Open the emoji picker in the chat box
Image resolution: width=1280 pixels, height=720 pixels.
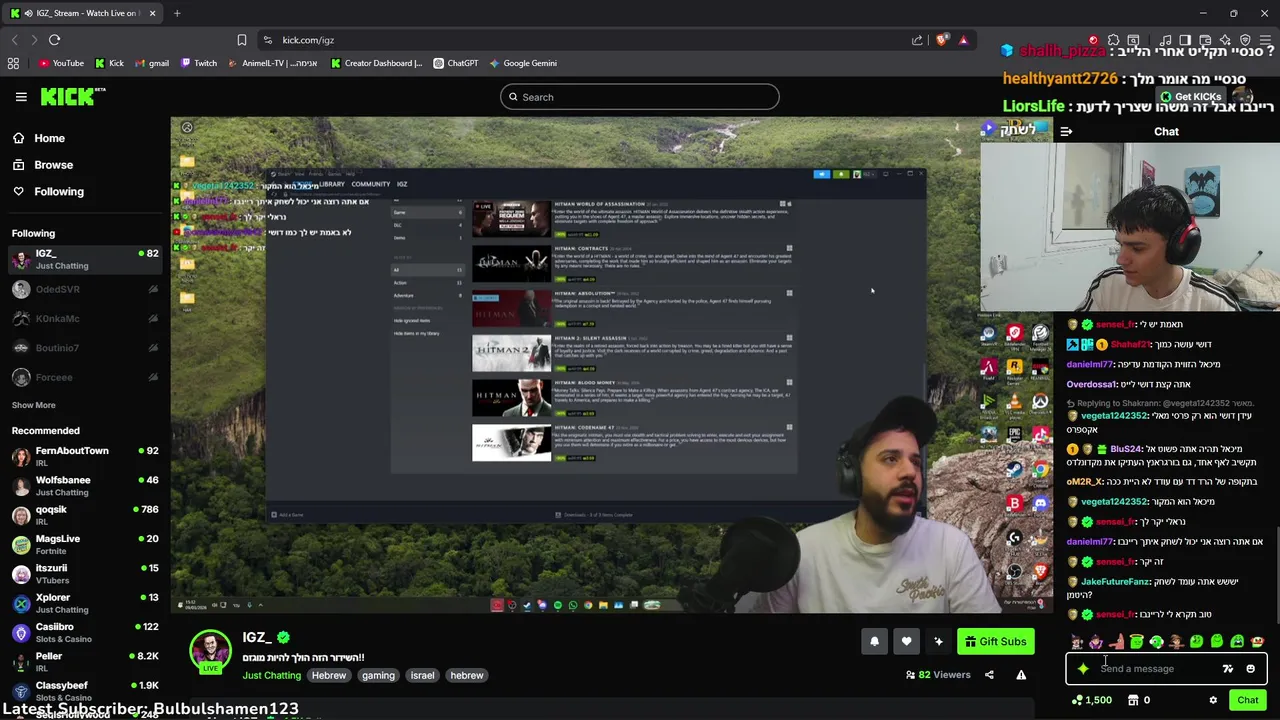(1250, 669)
